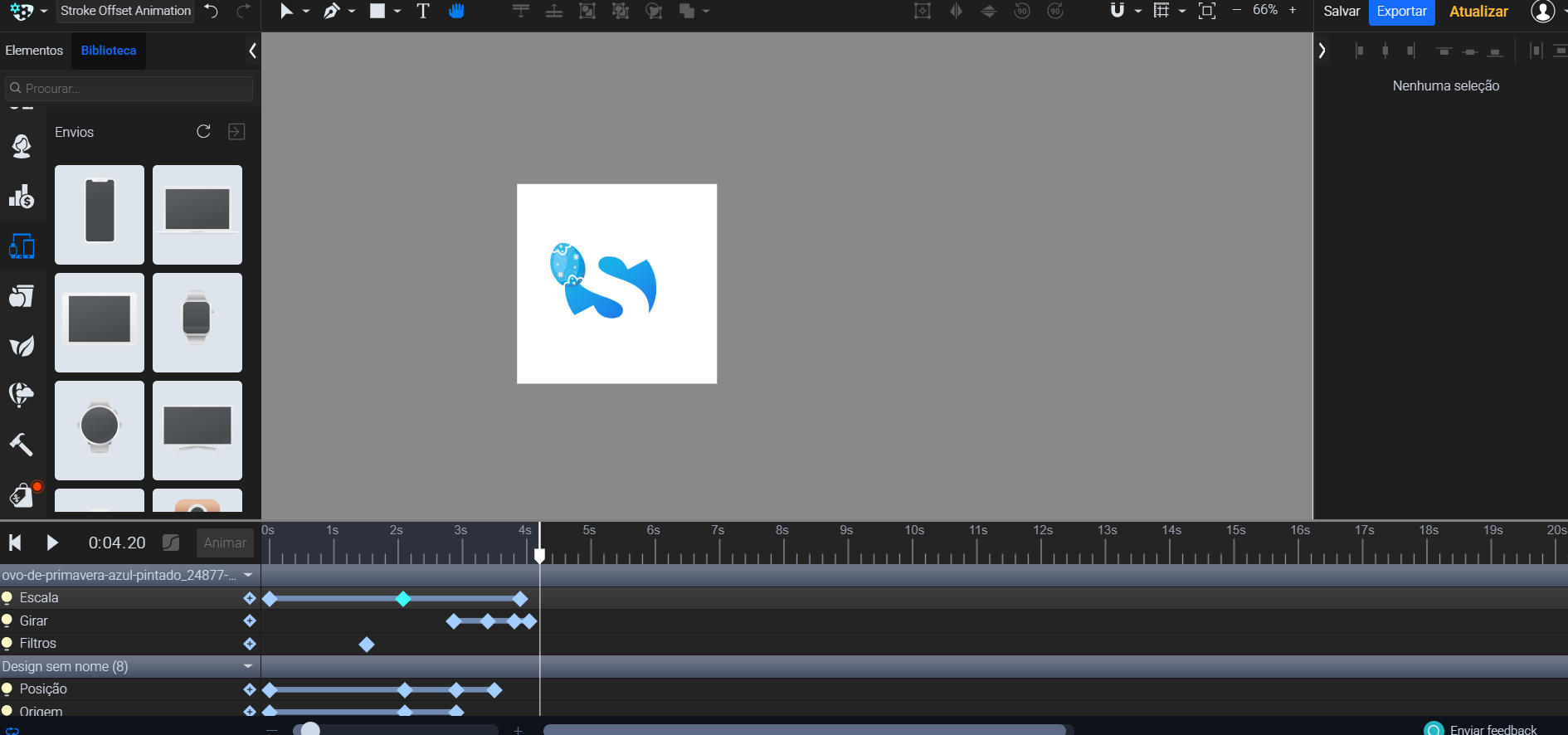Toggle loop playback icon
This screenshot has height=735, width=1568.
click(12, 731)
